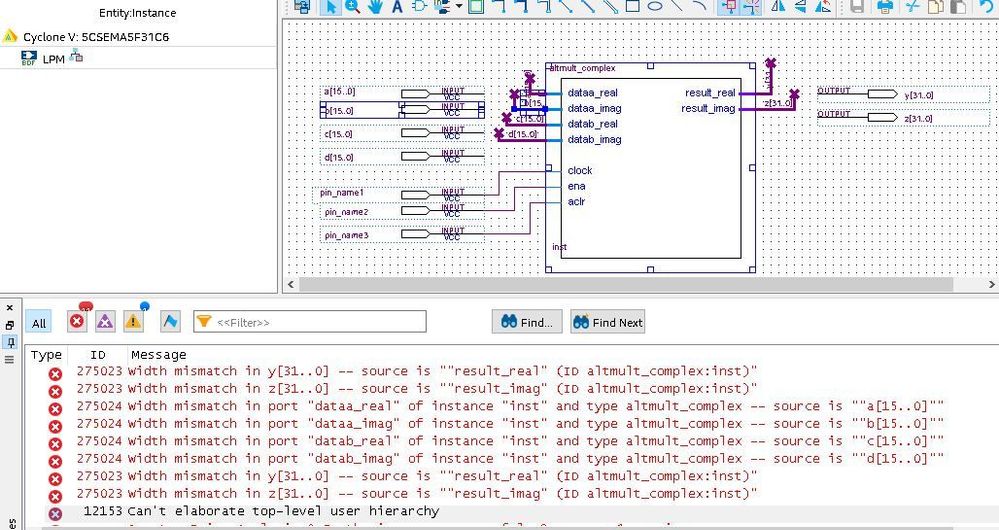Choose the Hand pan tool
The width and height of the screenshot is (999, 530).
point(375,6)
